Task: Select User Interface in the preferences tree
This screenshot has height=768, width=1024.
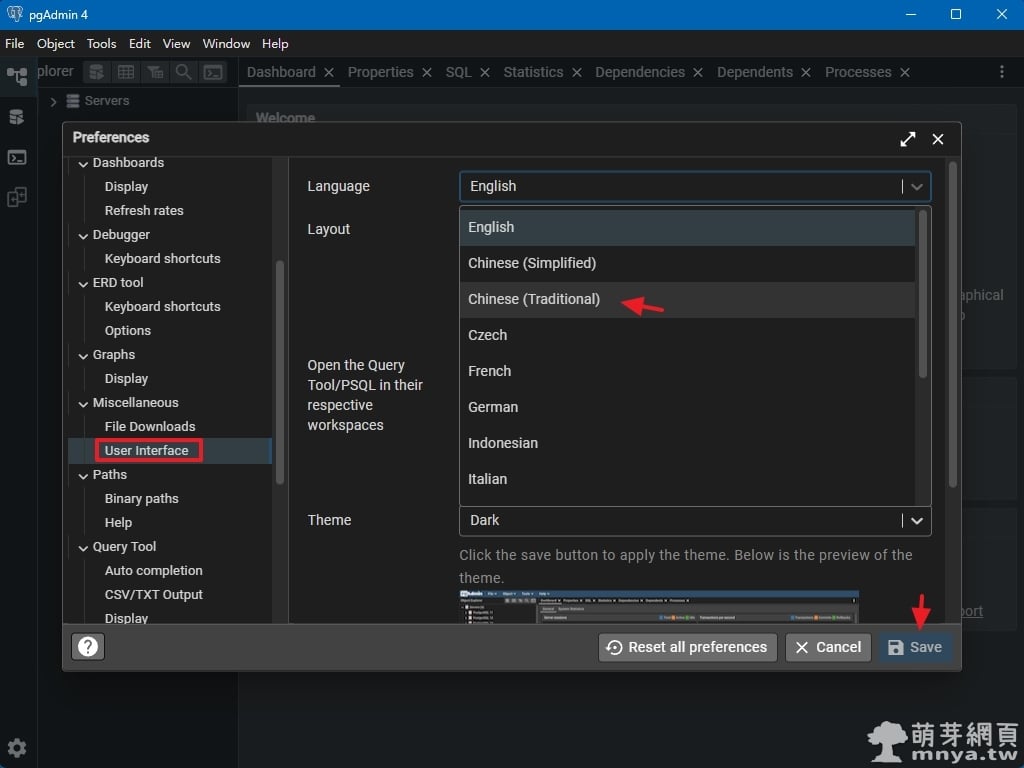Action: coord(146,450)
